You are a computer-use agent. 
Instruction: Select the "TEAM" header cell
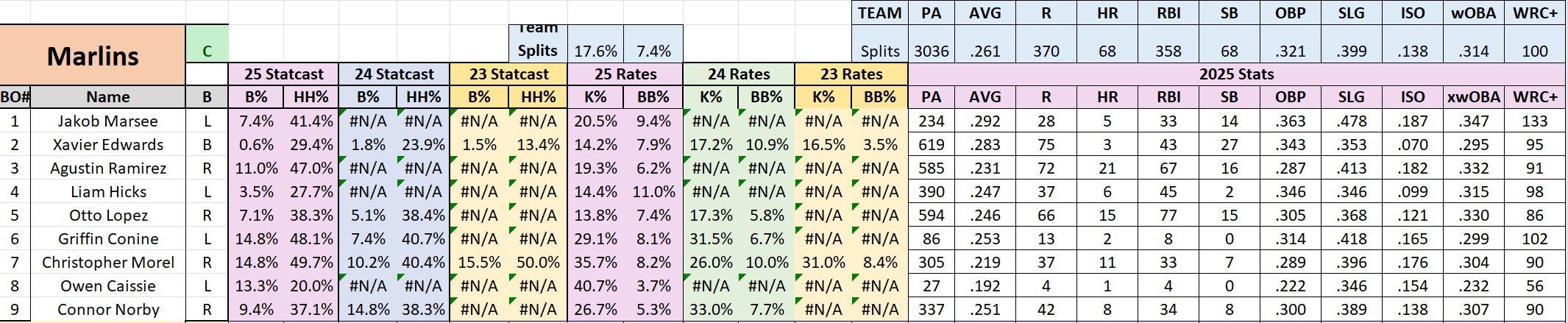point(879,13)
